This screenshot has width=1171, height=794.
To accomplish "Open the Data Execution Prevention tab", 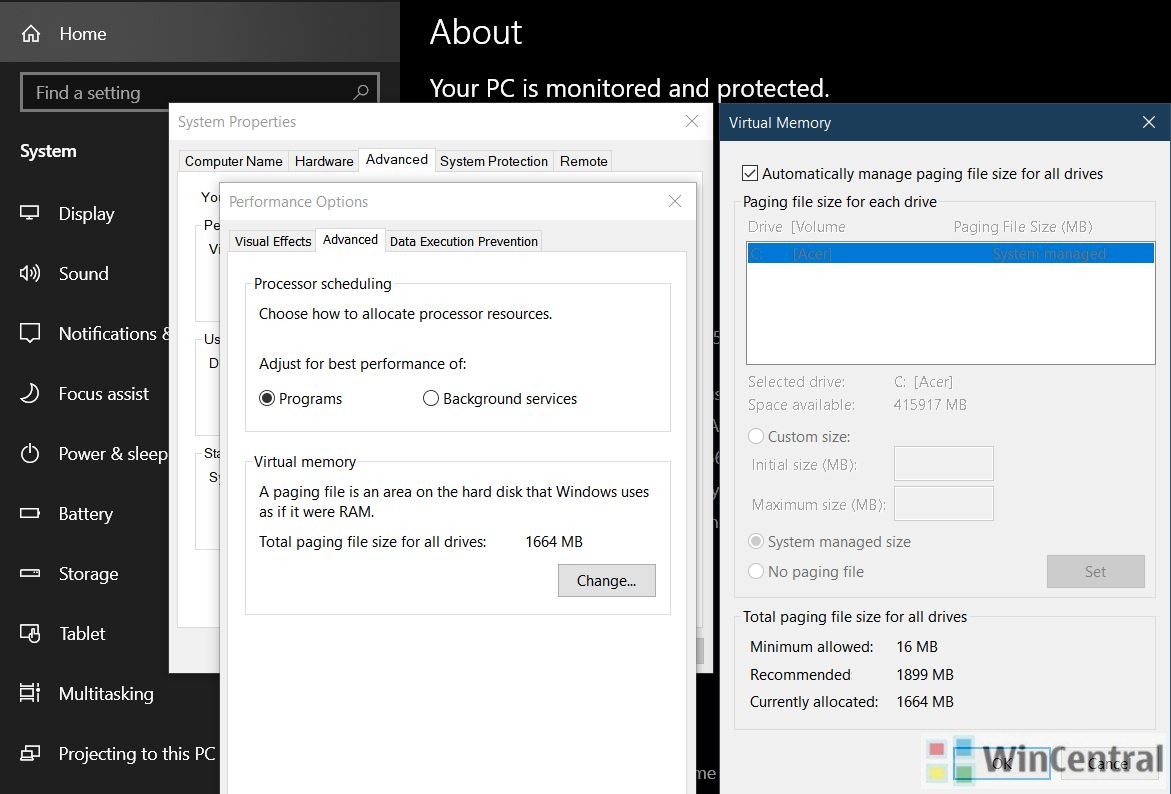I will pyautogui.click(x=463, y=241).
